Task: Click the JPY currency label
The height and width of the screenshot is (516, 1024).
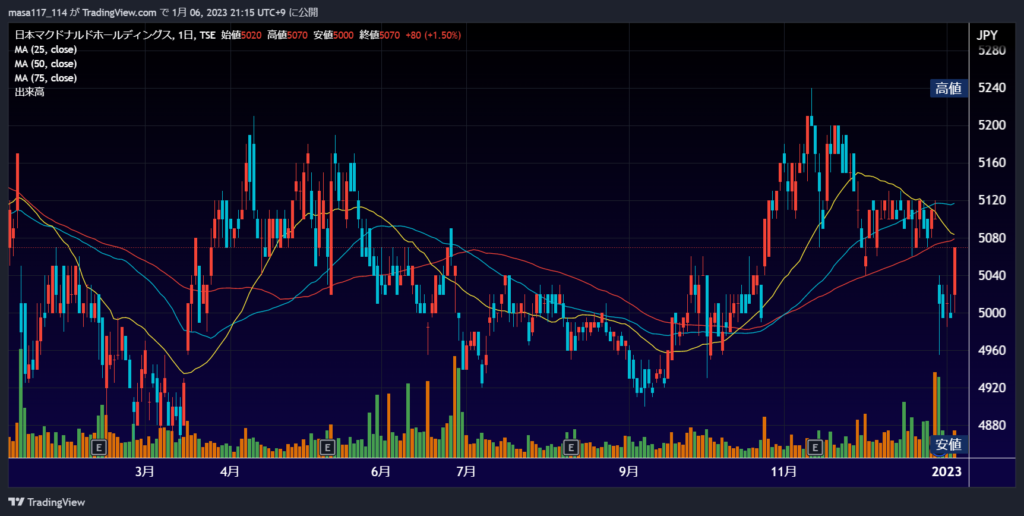Action: click(x=987, y=35)
